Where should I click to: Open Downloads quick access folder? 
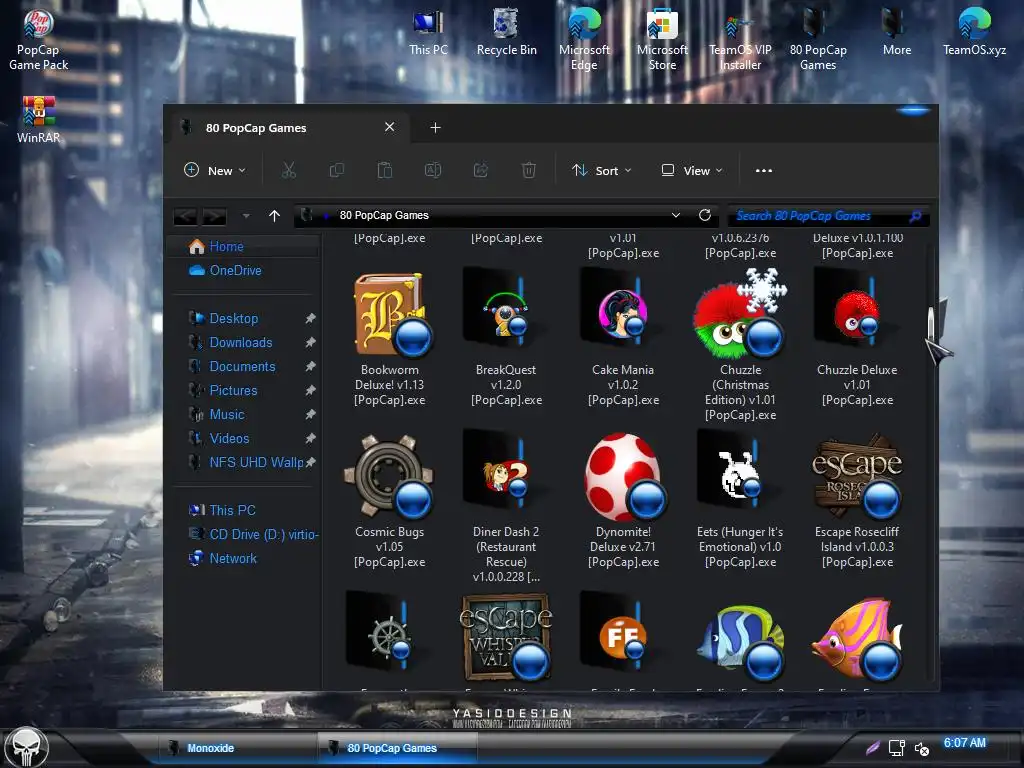click(x=240, y=342)
